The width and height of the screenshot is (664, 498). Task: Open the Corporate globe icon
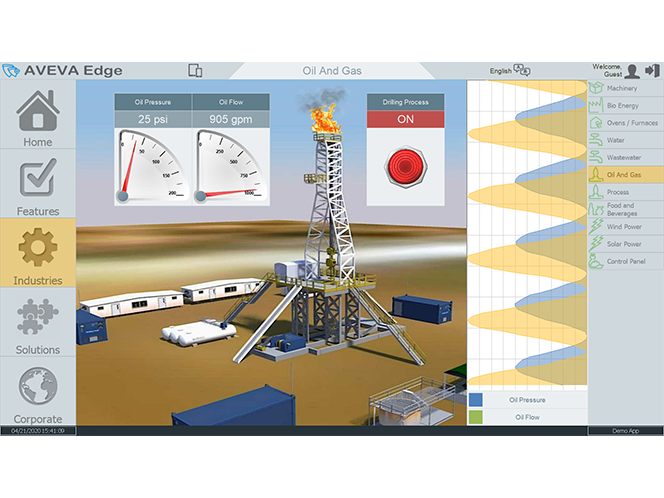38,389
